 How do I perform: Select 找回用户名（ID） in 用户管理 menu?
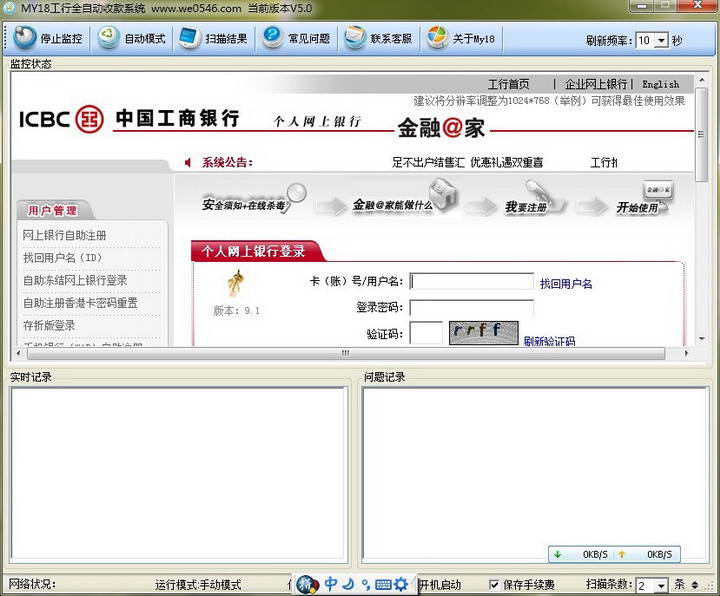(62, 258)
